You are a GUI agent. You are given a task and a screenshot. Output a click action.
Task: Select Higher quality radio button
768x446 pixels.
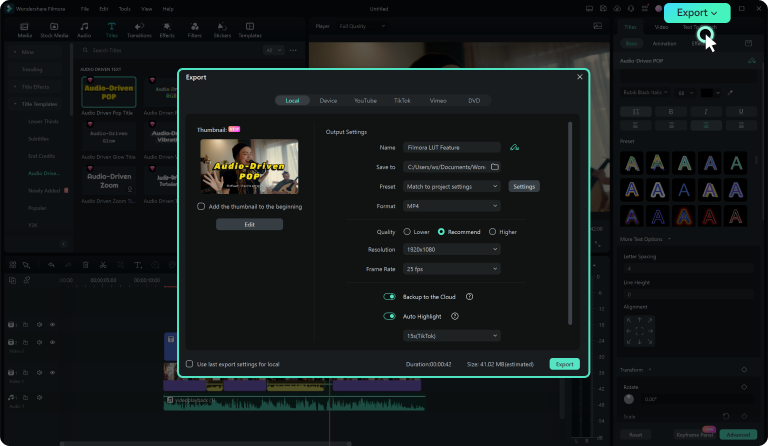click(492, 232)
